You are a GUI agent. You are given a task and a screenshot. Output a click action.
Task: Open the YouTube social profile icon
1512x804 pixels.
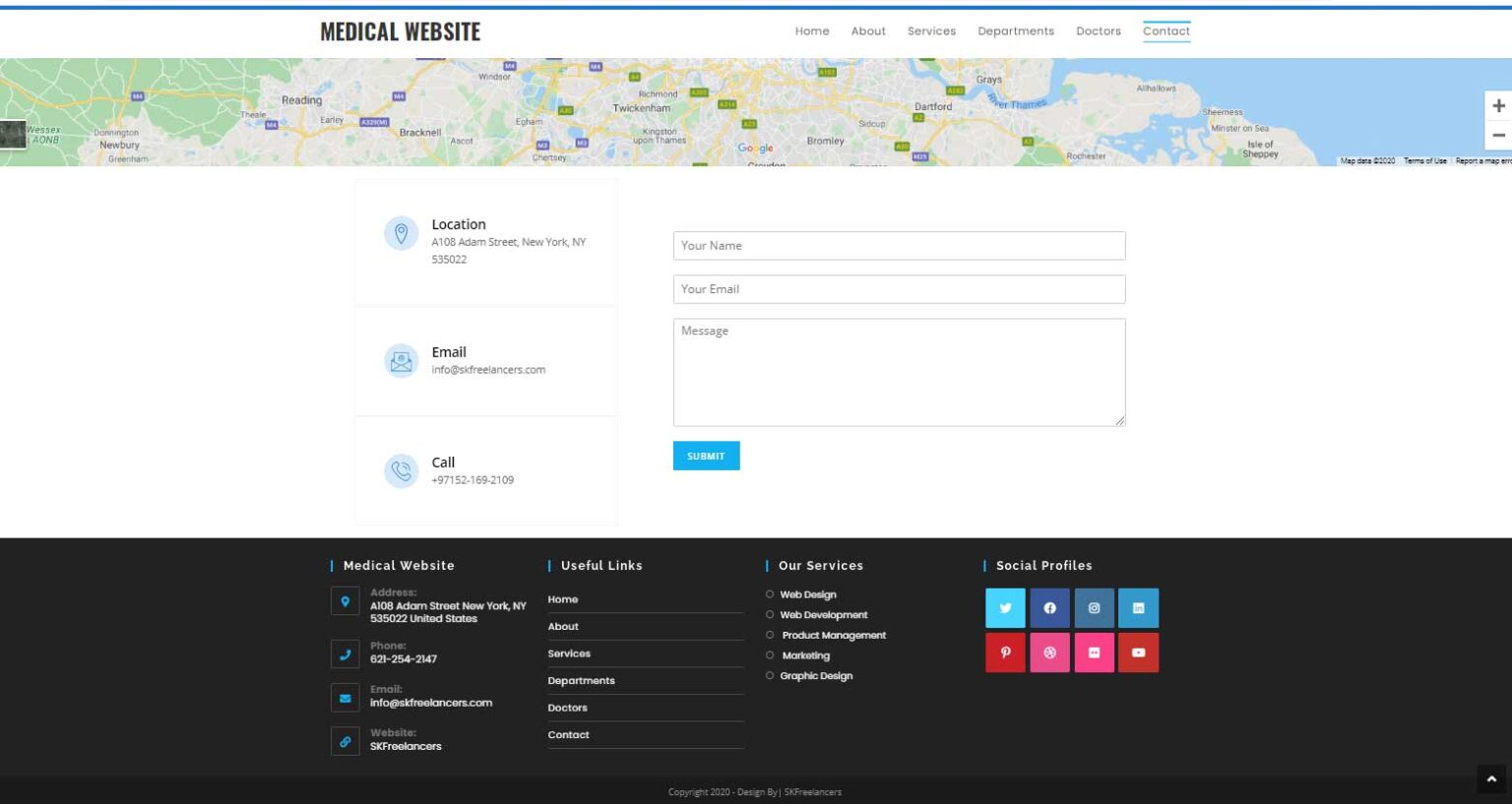[x=1138, y=652]
